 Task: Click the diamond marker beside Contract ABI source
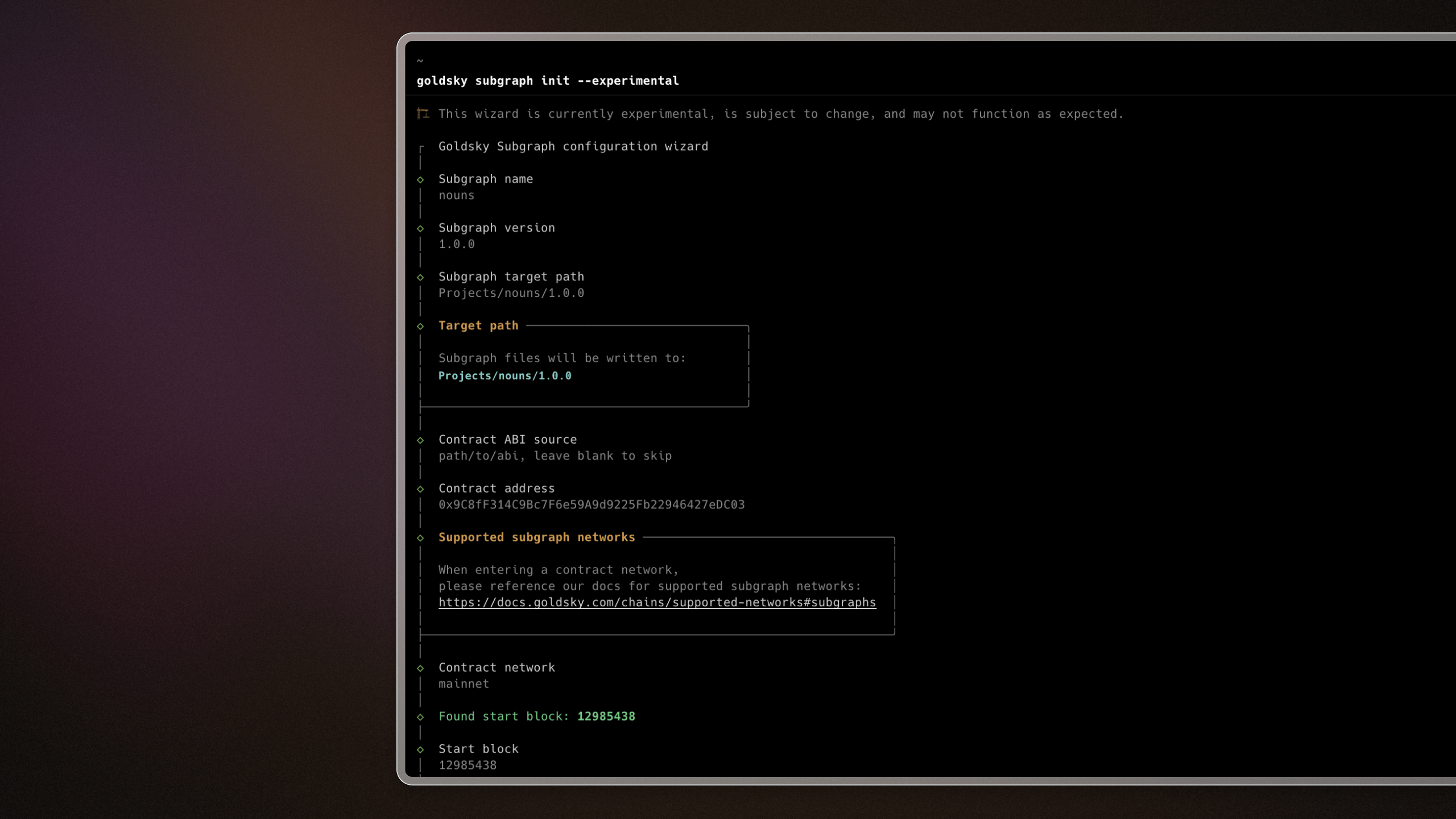pyautogui.click(x=420, y=440)
